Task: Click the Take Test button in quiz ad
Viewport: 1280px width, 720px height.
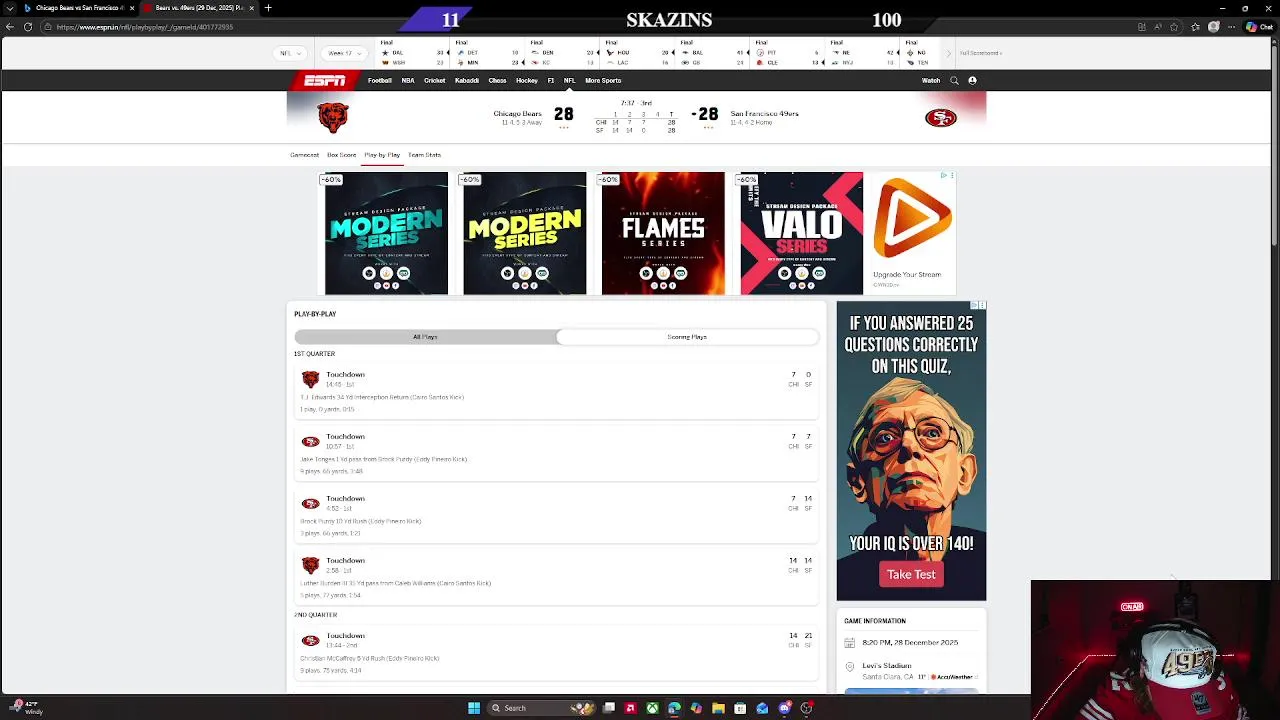Action: [x=911, y=574]
